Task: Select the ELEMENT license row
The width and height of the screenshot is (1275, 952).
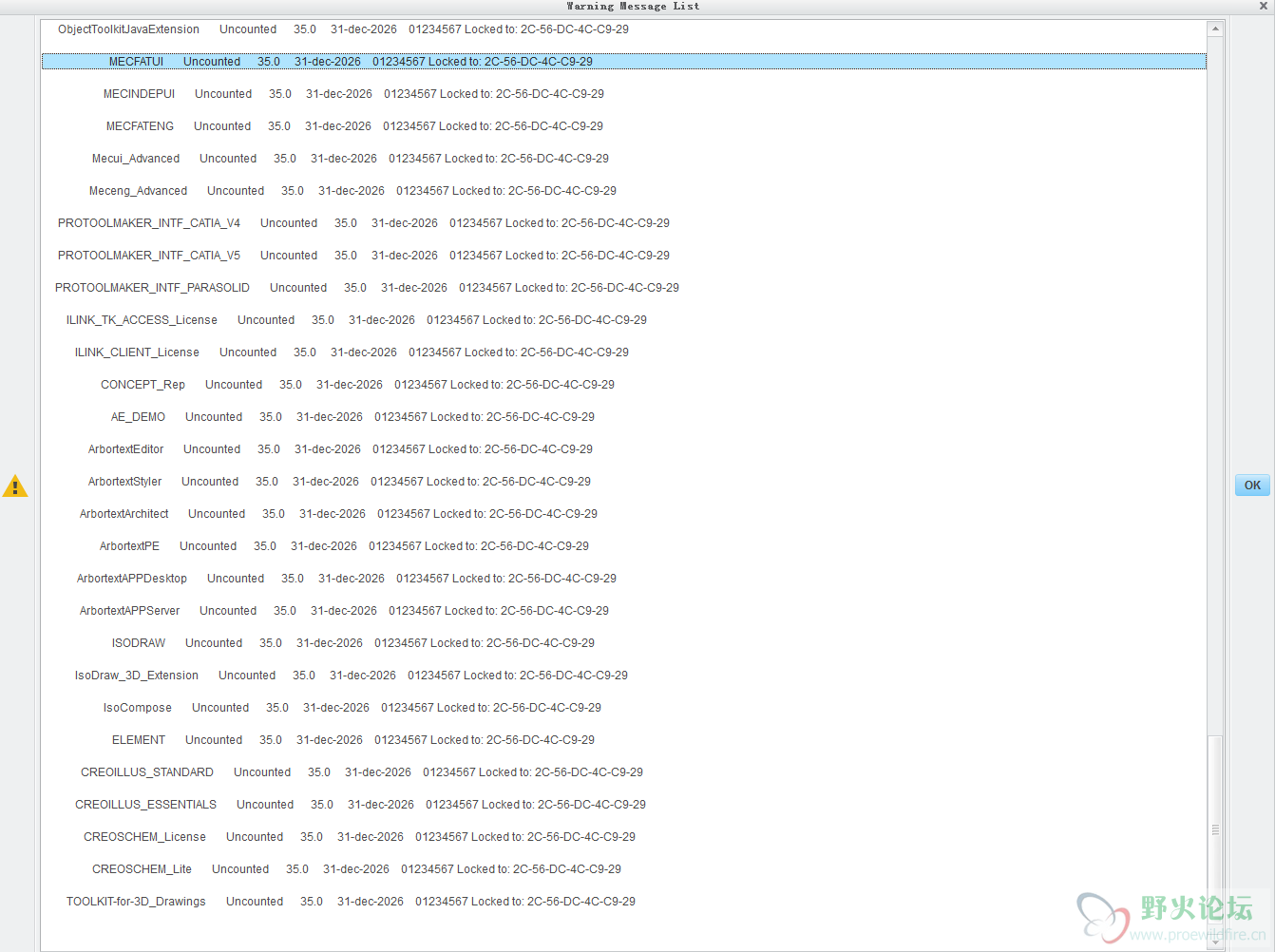Action: (624, 740)
